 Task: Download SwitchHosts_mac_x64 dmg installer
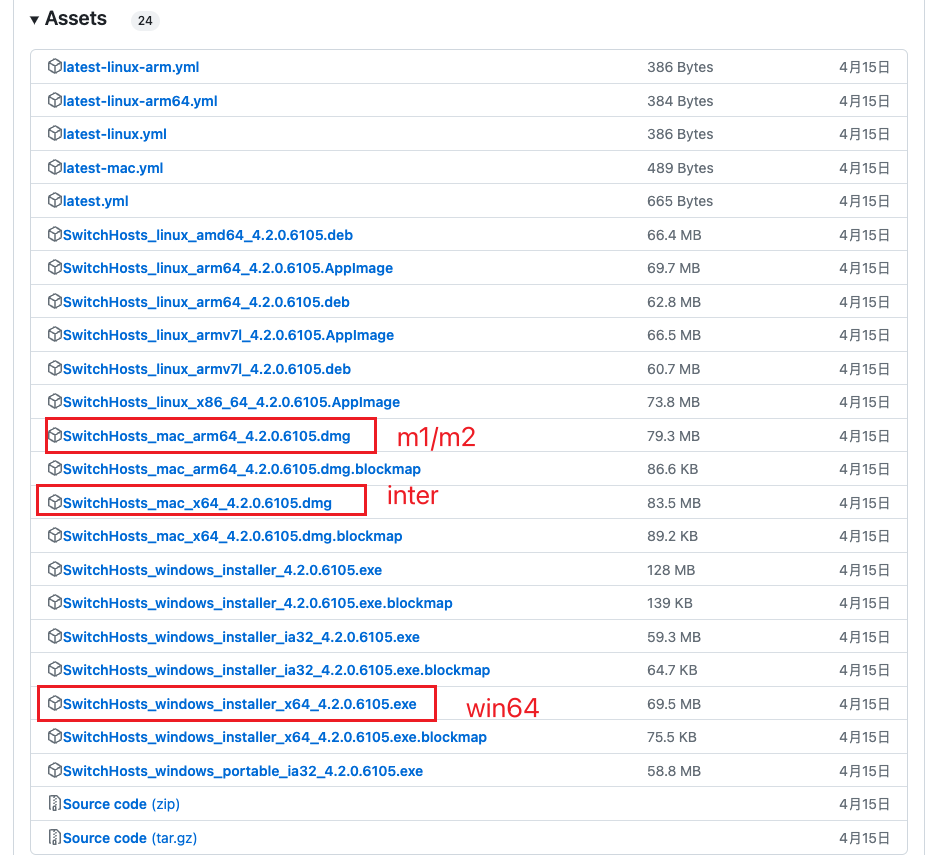pyautogui.click(x=198, y=503)
